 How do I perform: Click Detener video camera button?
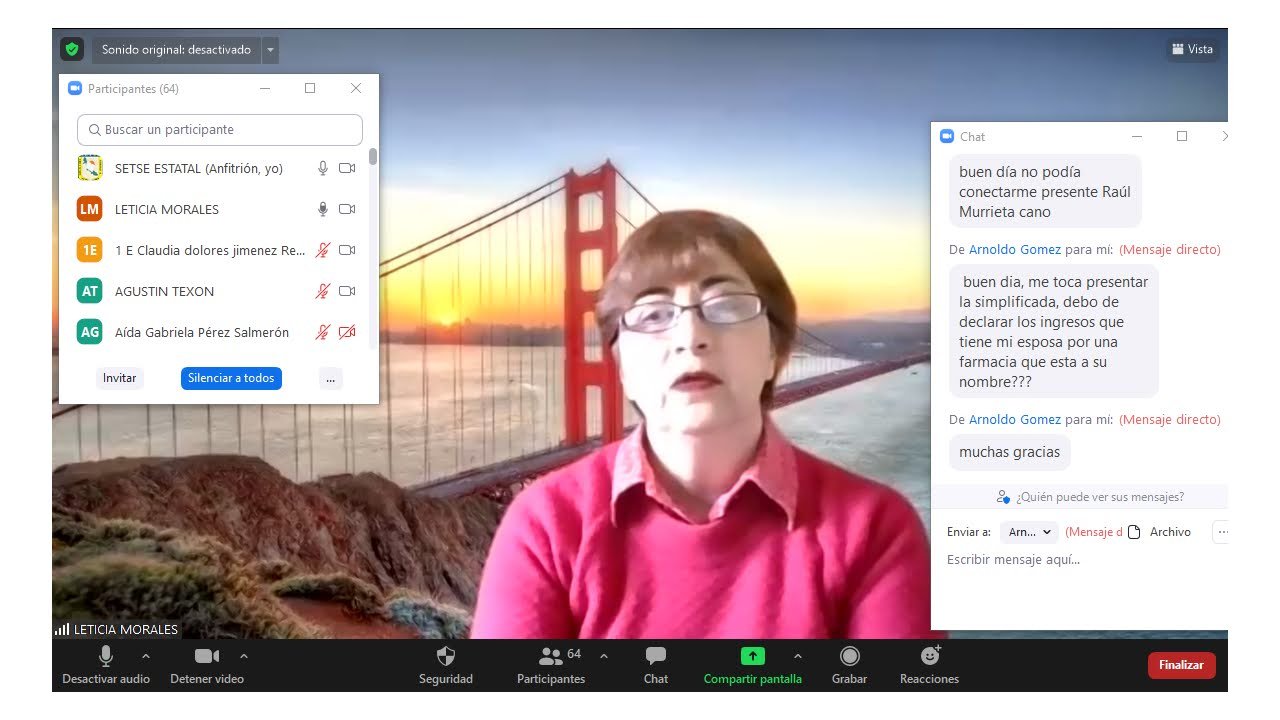pos(207,666)
